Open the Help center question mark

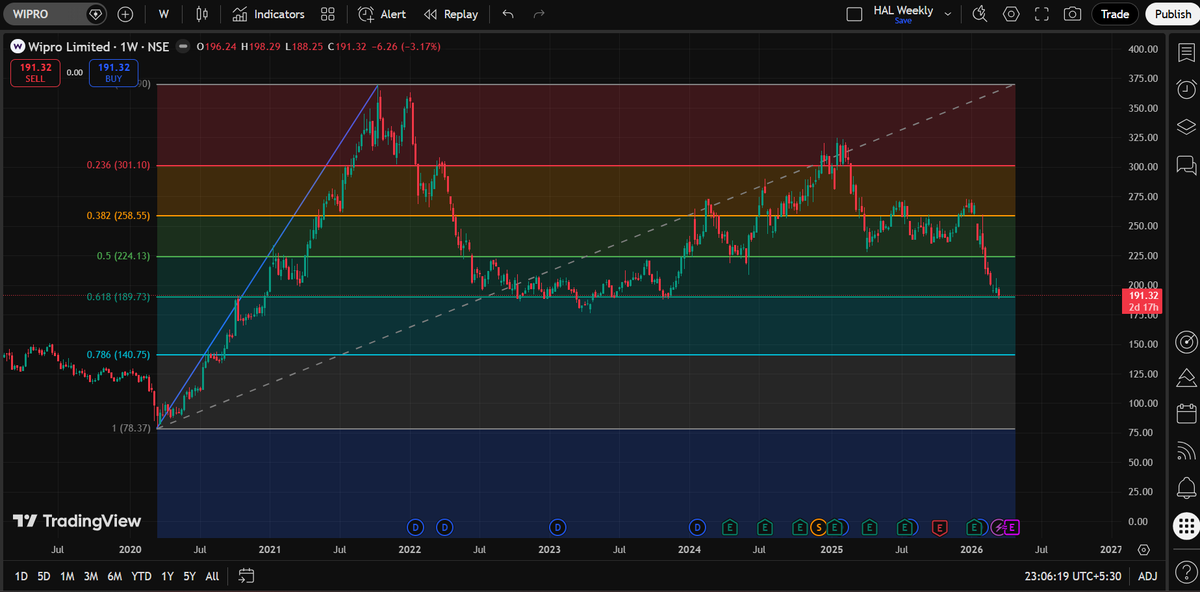[1186, 574]
